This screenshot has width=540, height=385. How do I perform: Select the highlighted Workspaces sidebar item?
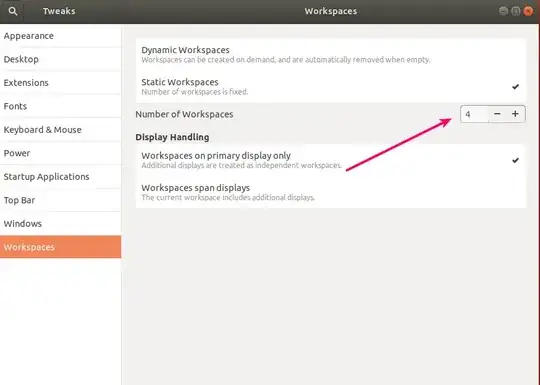click(x=60, y=247)
